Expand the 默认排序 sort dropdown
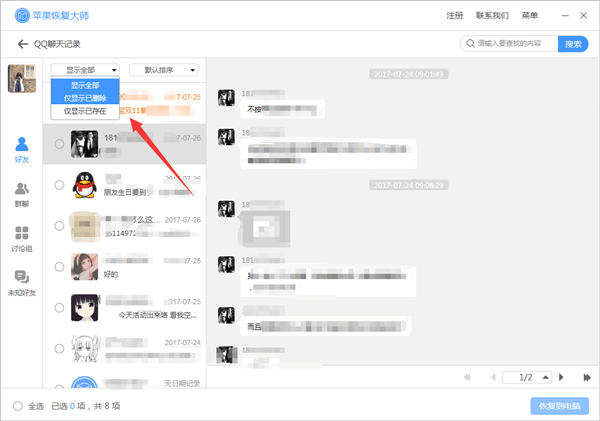The image size is (600, 421). [x=164, y=70]
